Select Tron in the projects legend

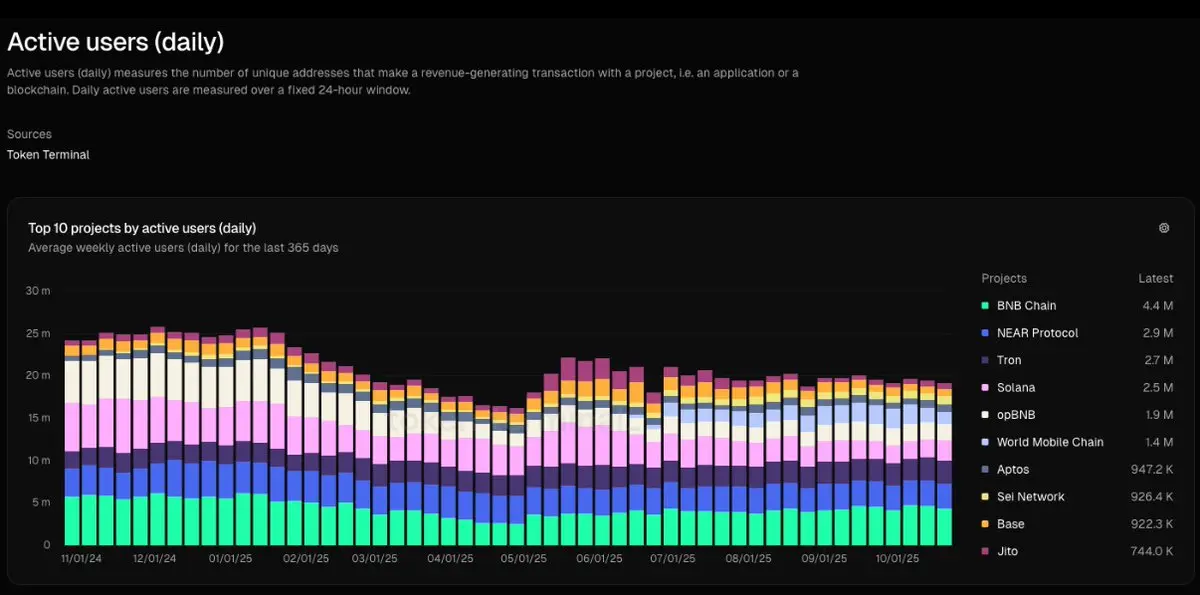point(1009,360)
